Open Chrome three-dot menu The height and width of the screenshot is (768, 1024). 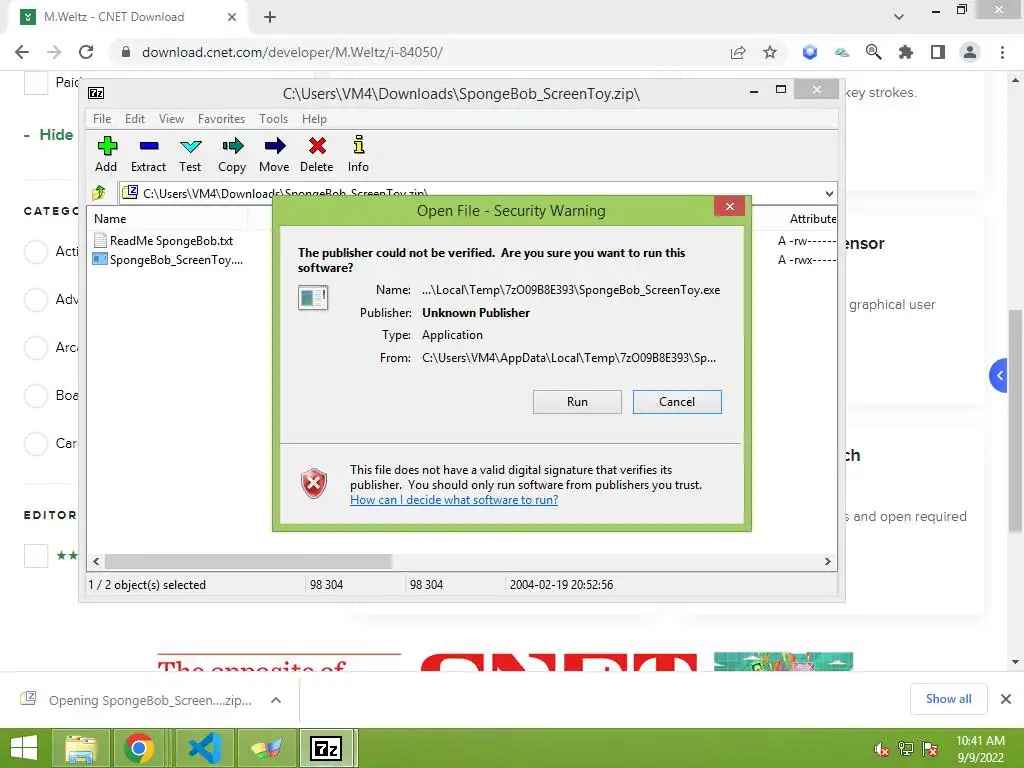pos(1002,52)
